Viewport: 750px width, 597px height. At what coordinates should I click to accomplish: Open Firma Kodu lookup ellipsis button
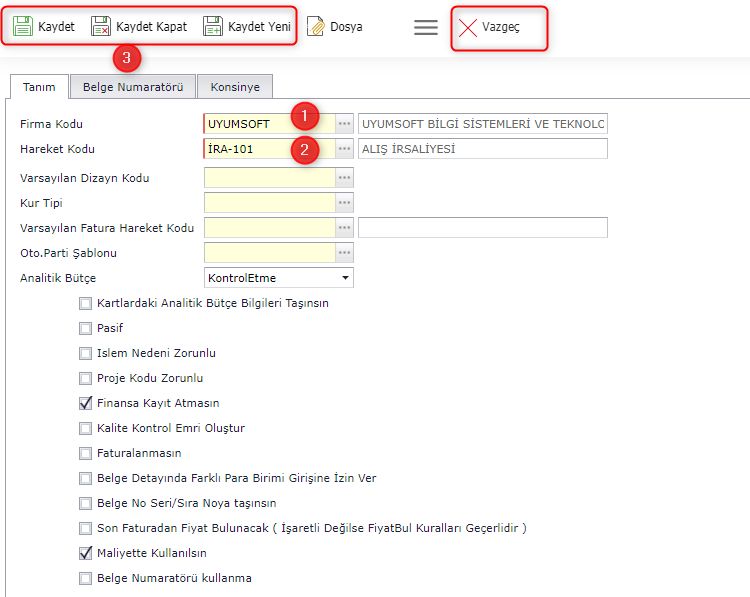345,123
